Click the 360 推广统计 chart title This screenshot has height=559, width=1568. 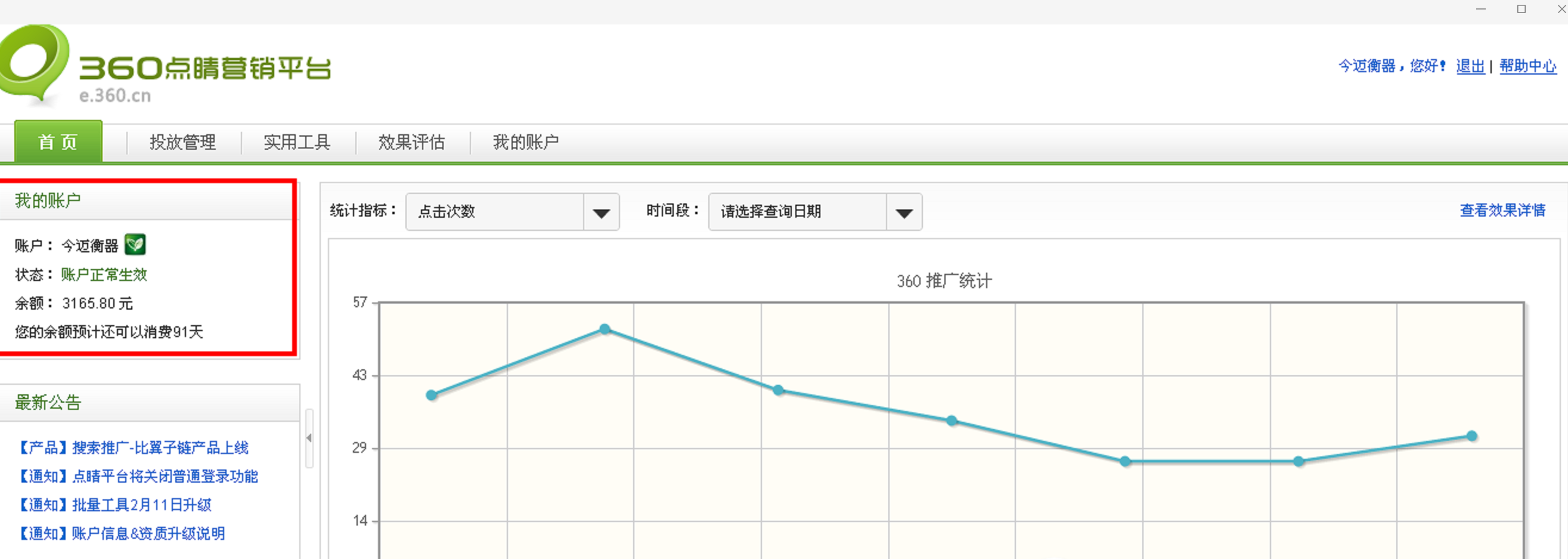(x=944, y=281)
